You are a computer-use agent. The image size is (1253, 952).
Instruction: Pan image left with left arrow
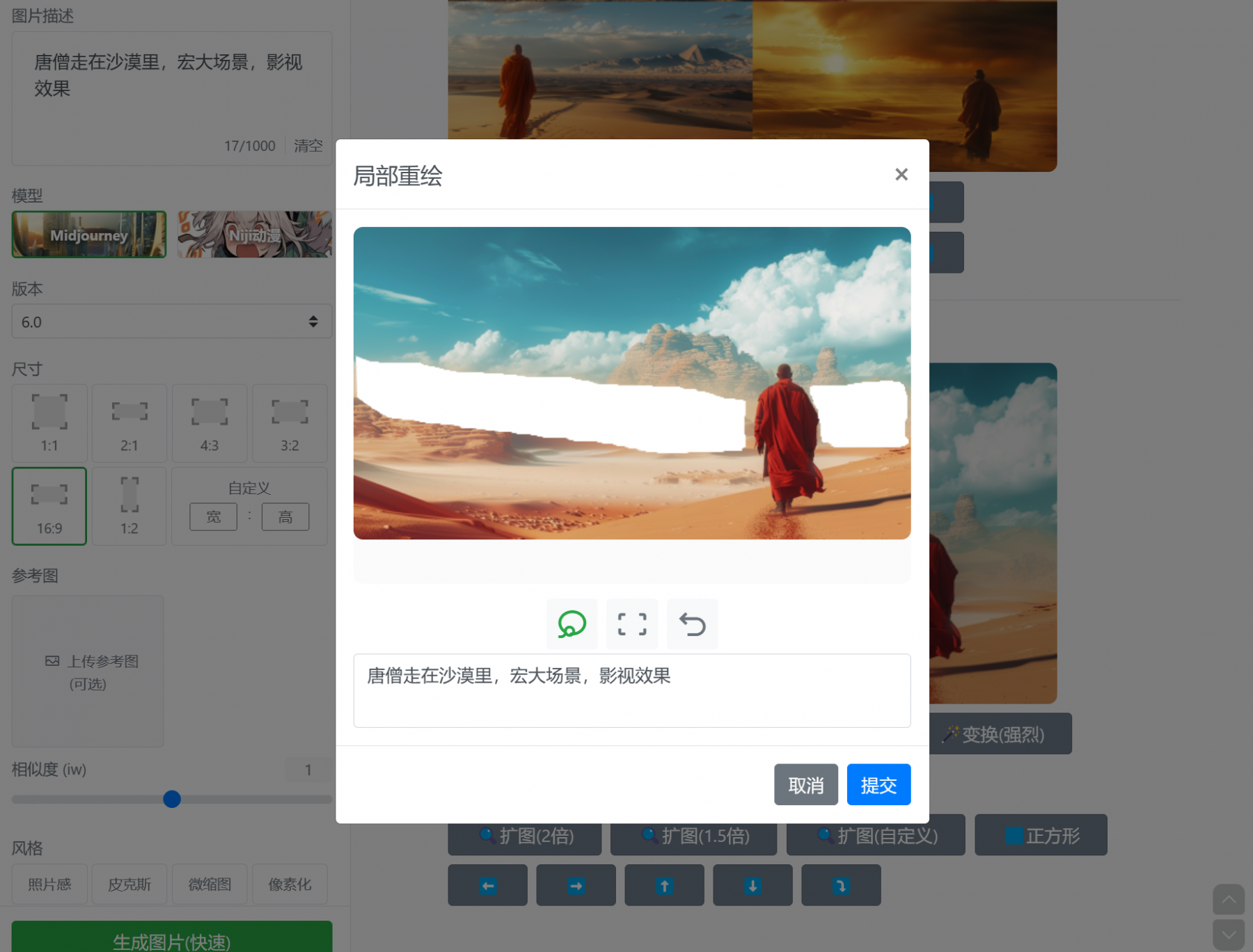coord(488,885)
